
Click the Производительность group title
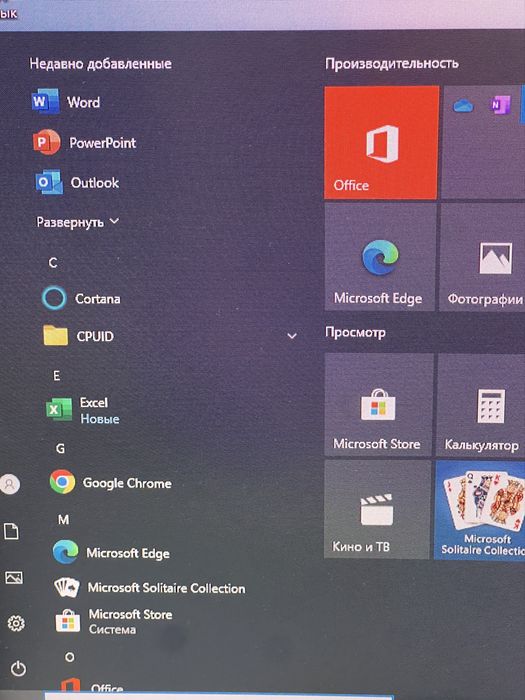click(x=392, y=63)
